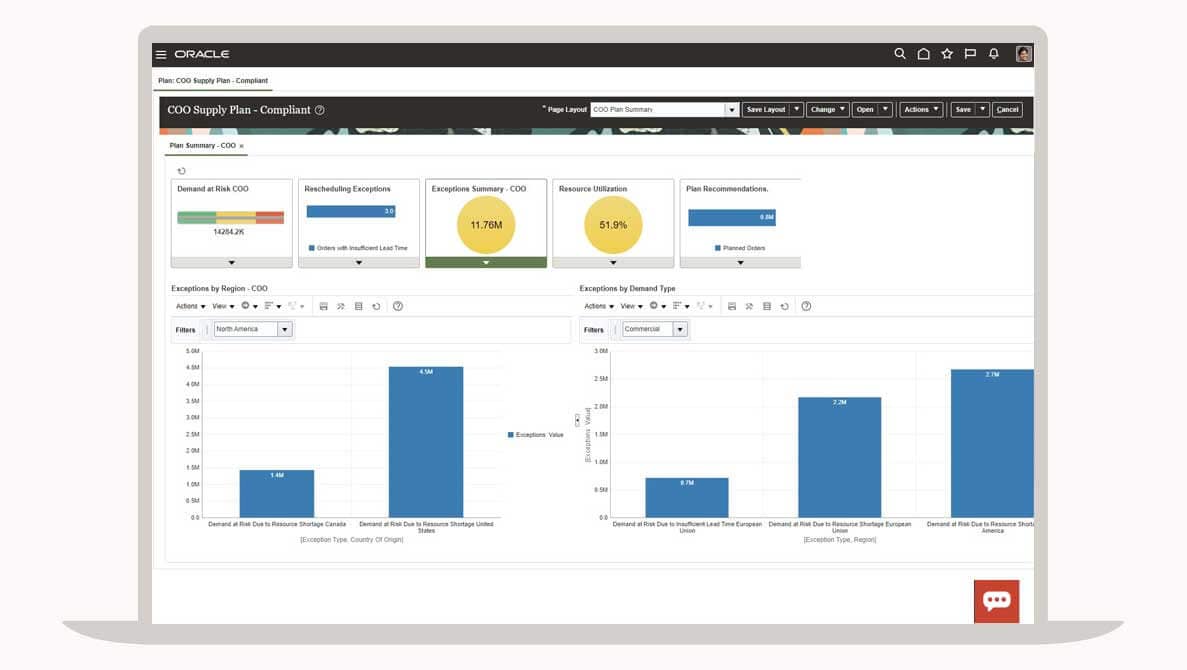This screenshot has height=670, width=1187.
Task: Click the Save Layout button
Action: pyautogui.click(x=766, y=110)
